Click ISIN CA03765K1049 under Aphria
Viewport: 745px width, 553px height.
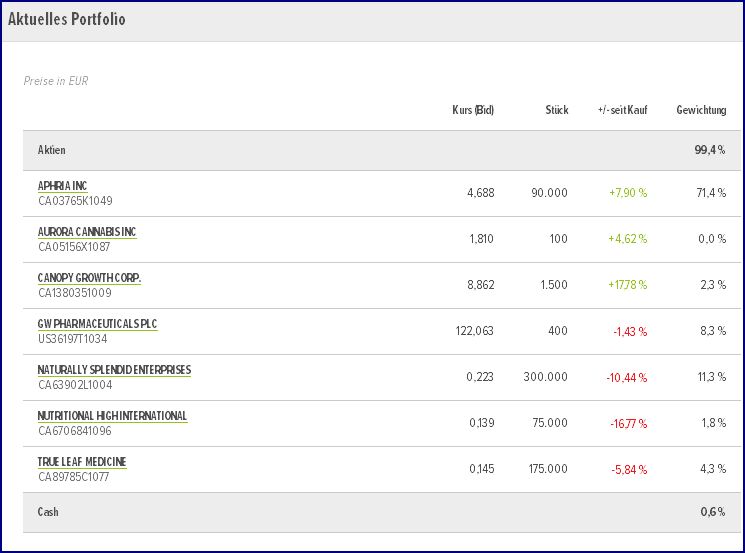tap(75, 200)
